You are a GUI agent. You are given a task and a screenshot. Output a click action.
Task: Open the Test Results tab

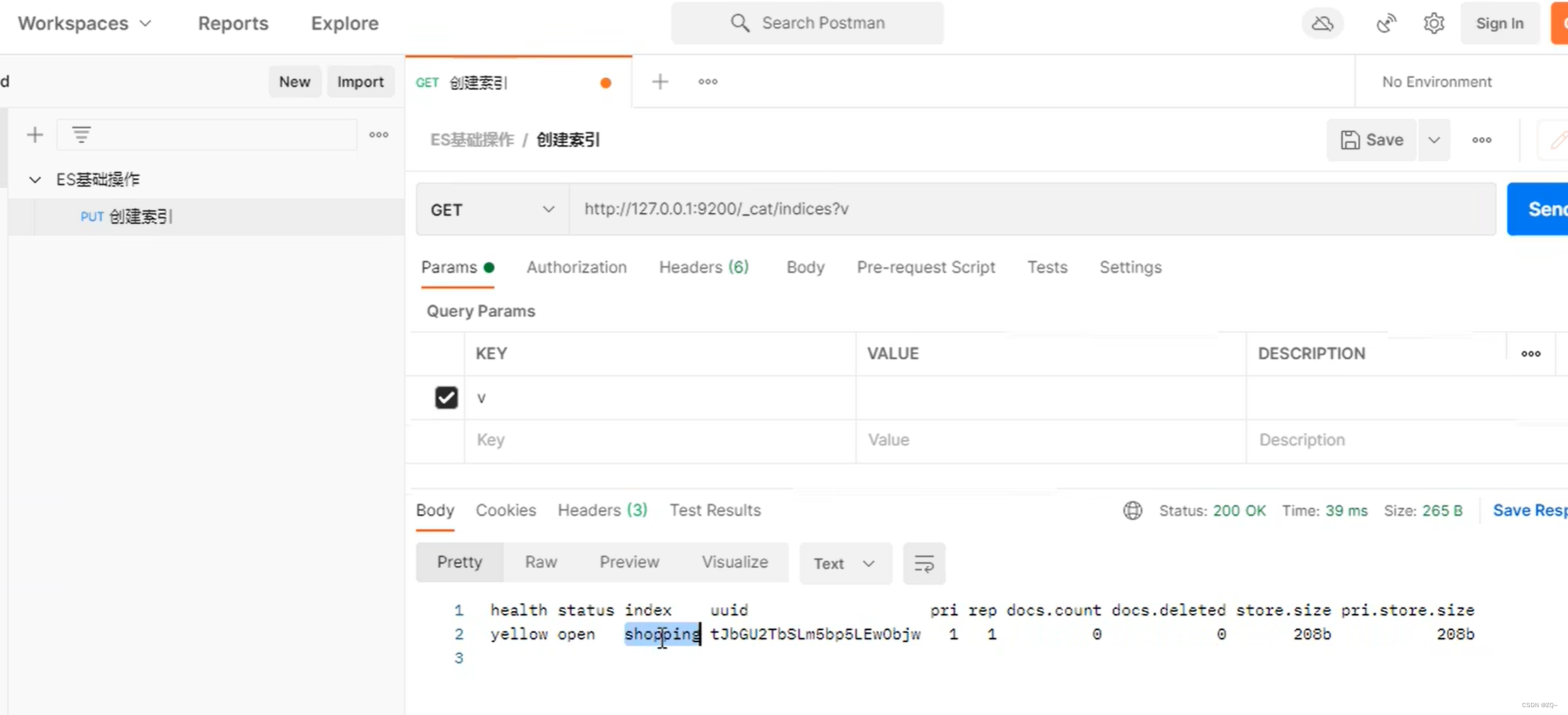click(x=715, y=511)
